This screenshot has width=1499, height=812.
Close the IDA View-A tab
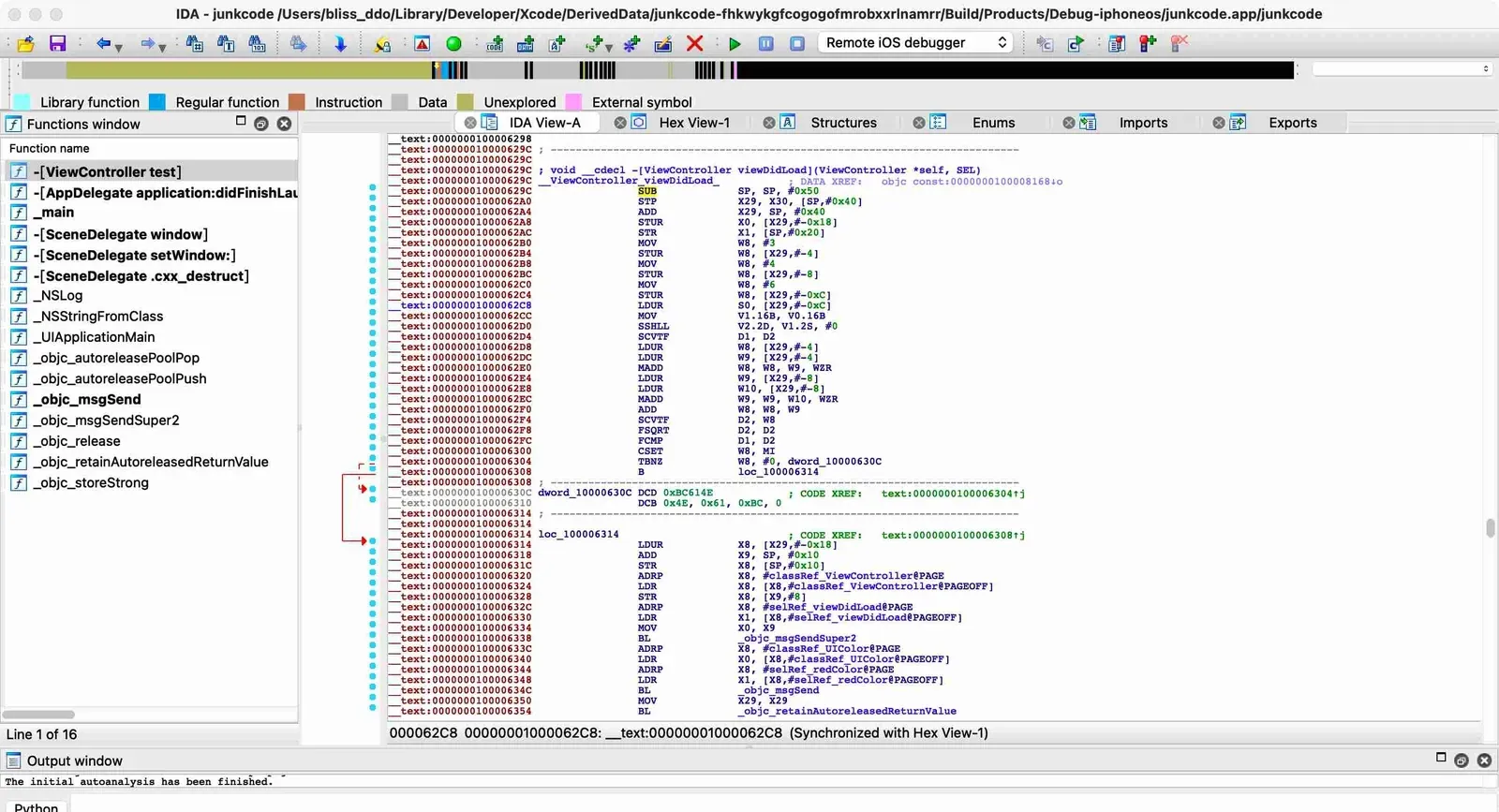tap(470, 123)
